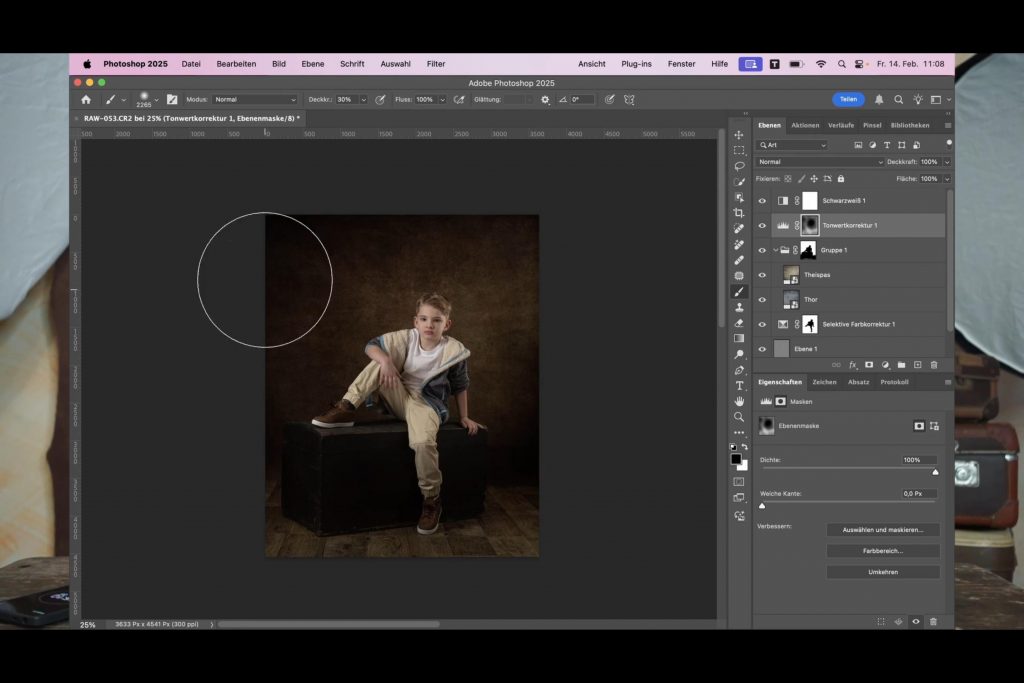Click the Home icon in options bar

coord(86,100)
